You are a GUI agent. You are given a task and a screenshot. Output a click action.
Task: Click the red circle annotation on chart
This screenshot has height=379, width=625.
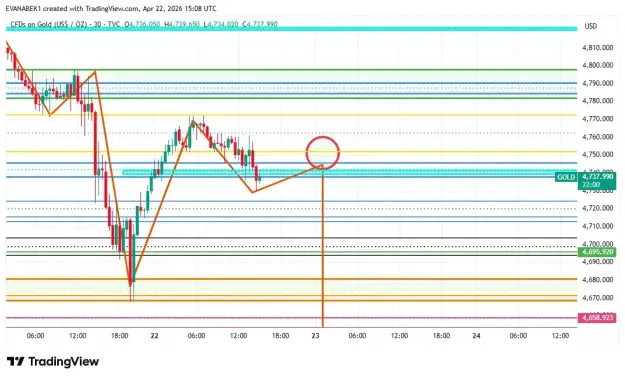[323, 153]
